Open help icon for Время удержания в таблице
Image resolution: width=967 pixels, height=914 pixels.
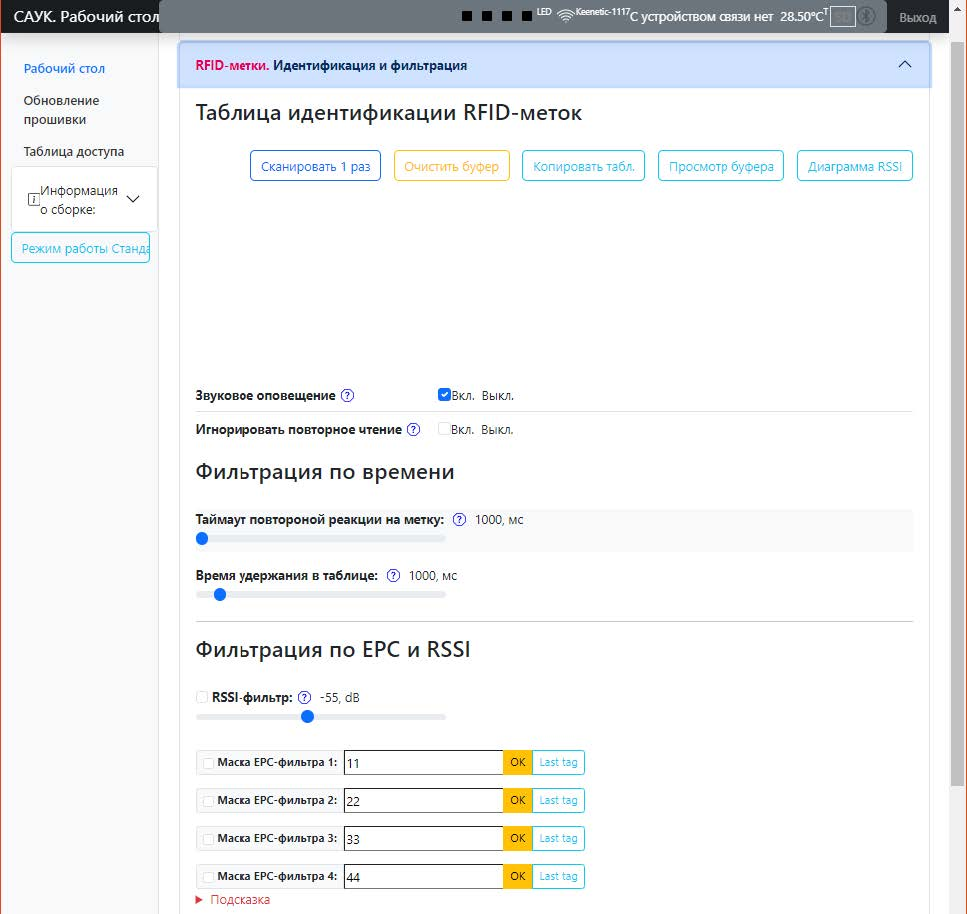(393, 576)
